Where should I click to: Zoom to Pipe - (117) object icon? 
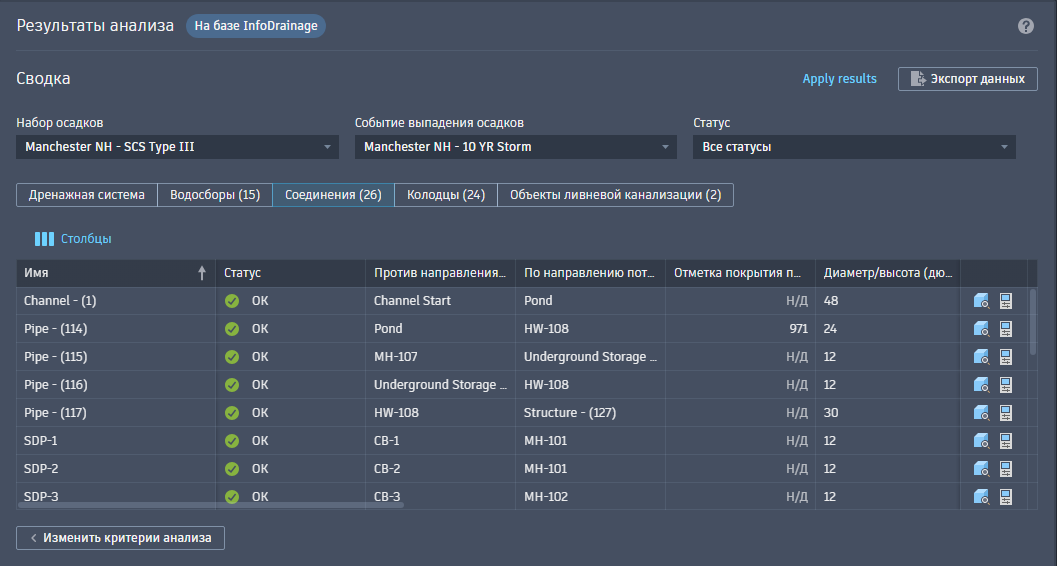tap(981, 413)
